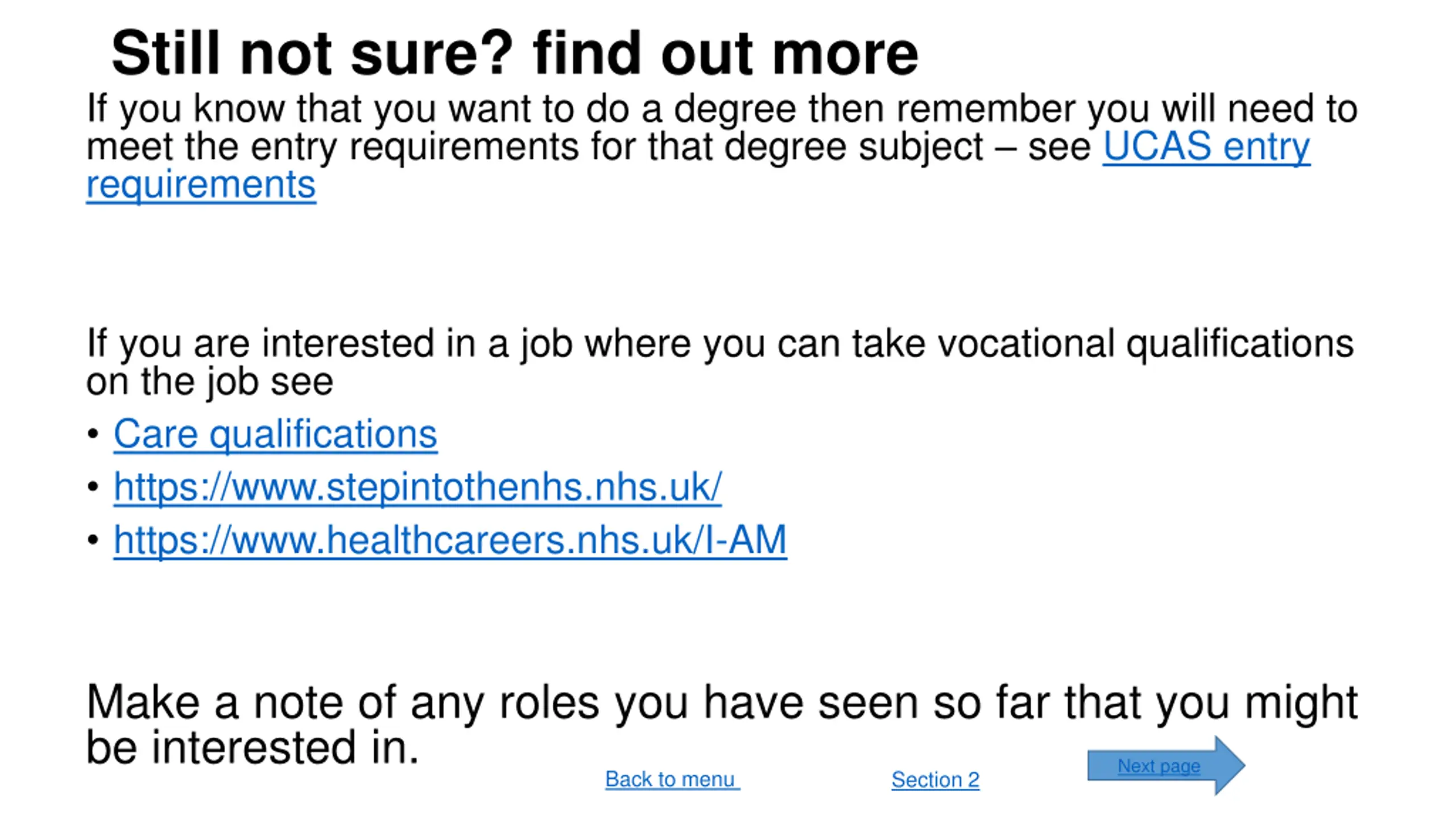Open the 'UCAS entry' link after 'see'

(1206, 147)
